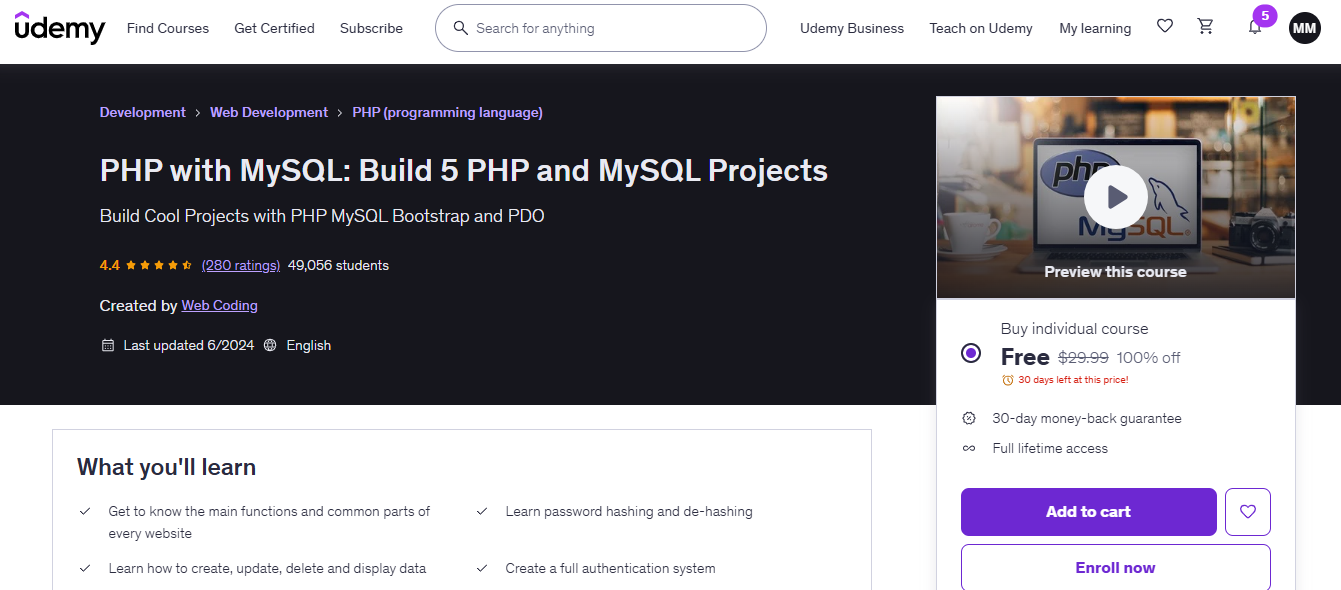The height and width of the screenshot is (590, 1341).
Task: Click chevron after Development breadcrumb
Action: (x=198, y=113)
